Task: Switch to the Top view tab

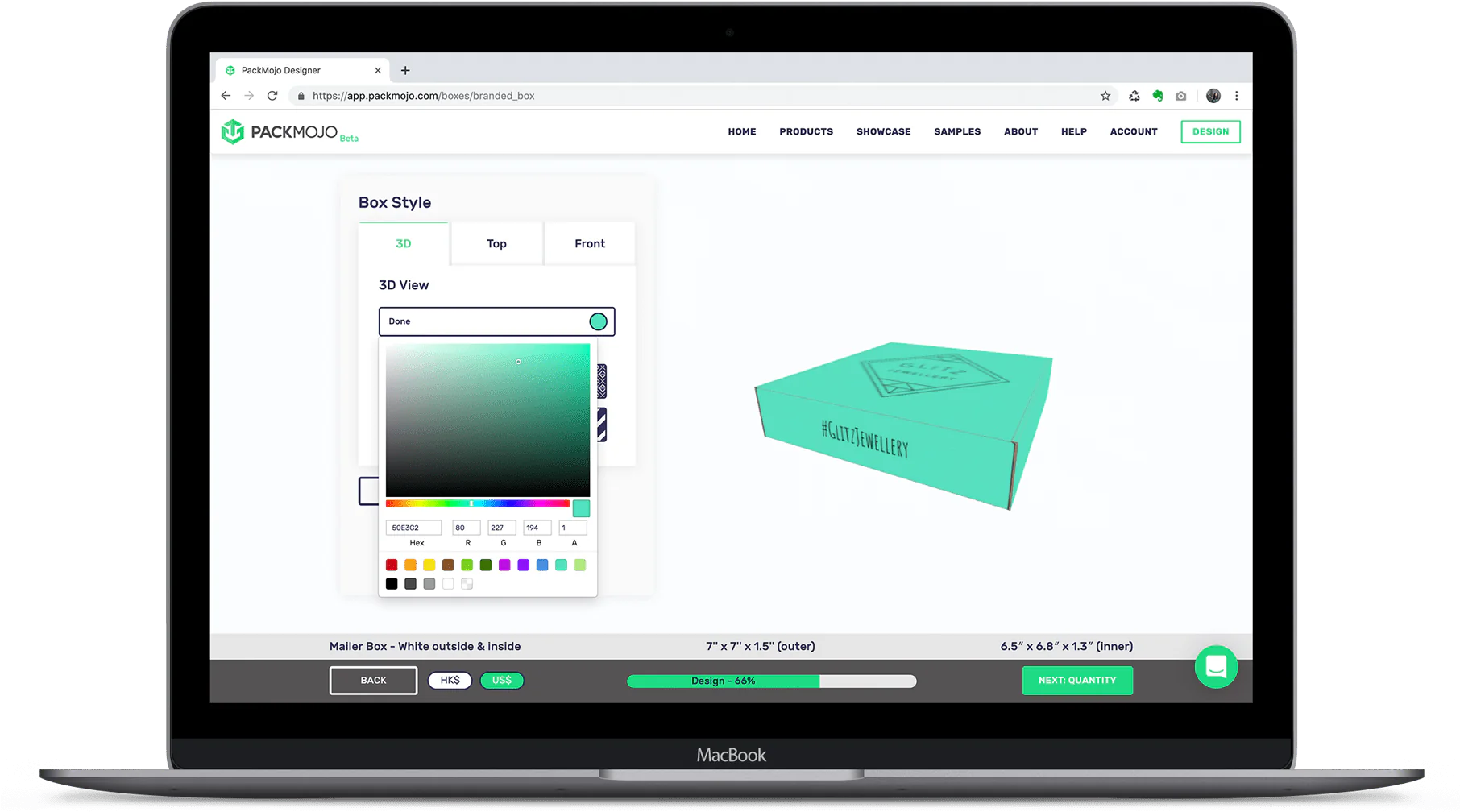Action: click(496, 243)
